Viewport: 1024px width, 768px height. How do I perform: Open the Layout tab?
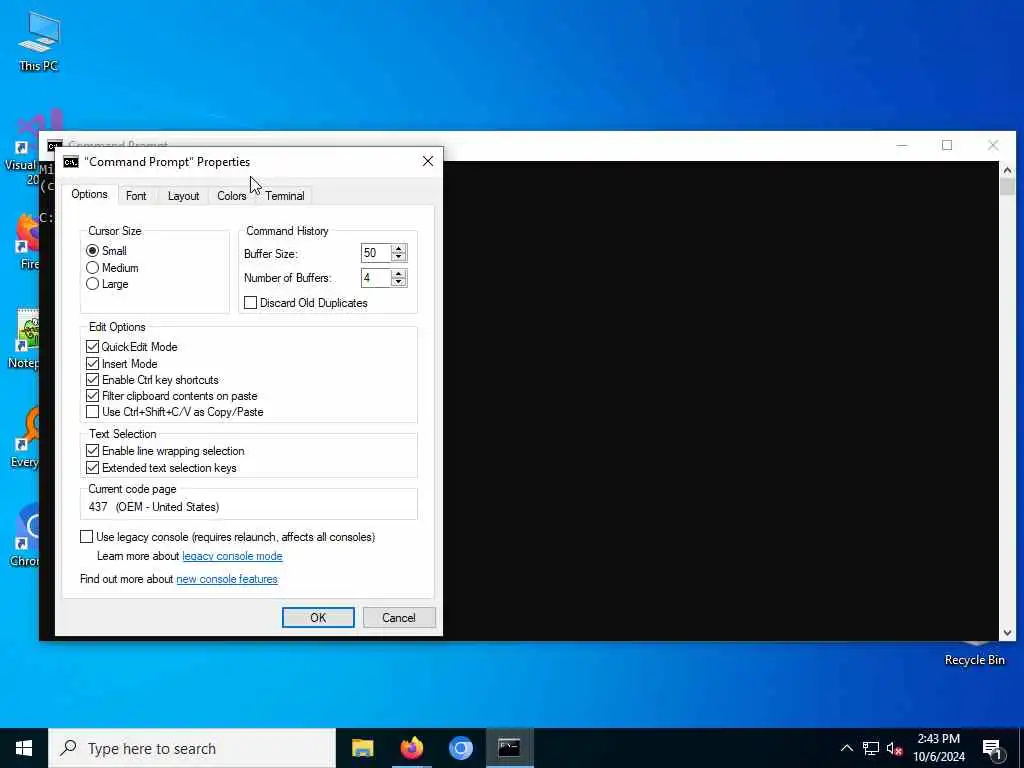tap(183, 196)
